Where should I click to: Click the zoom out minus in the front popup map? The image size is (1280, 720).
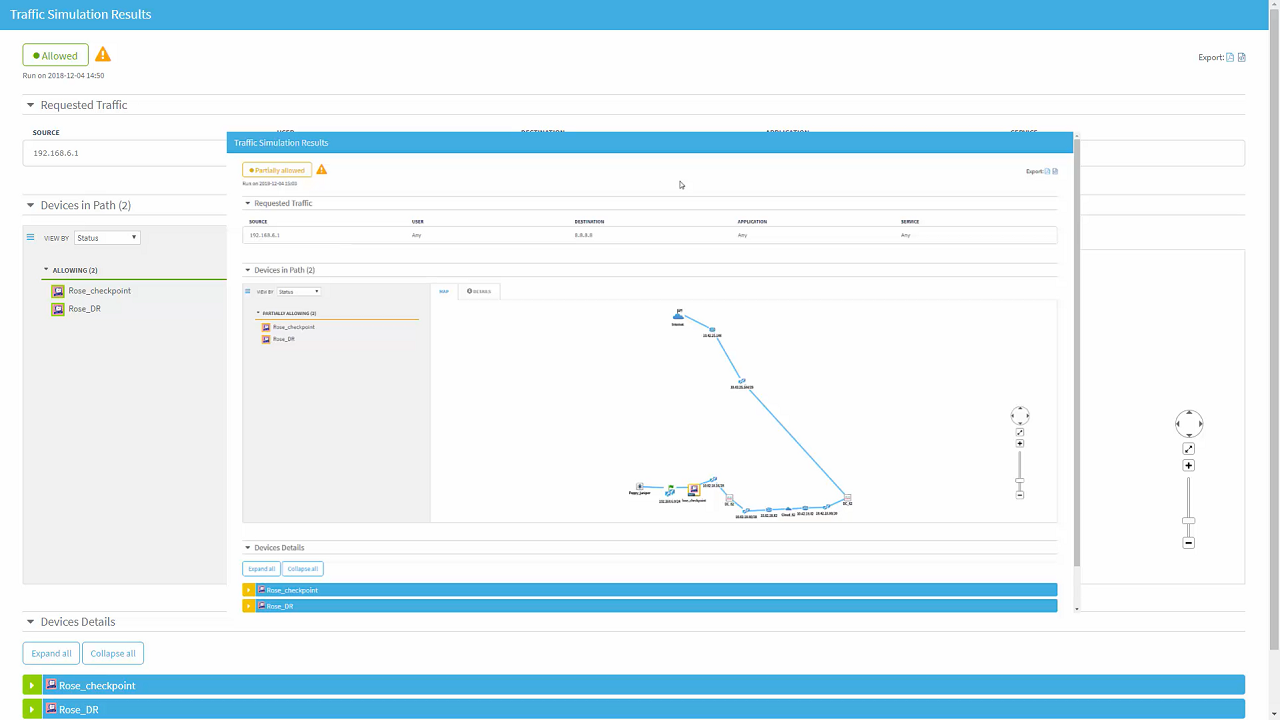point(1020,495)
